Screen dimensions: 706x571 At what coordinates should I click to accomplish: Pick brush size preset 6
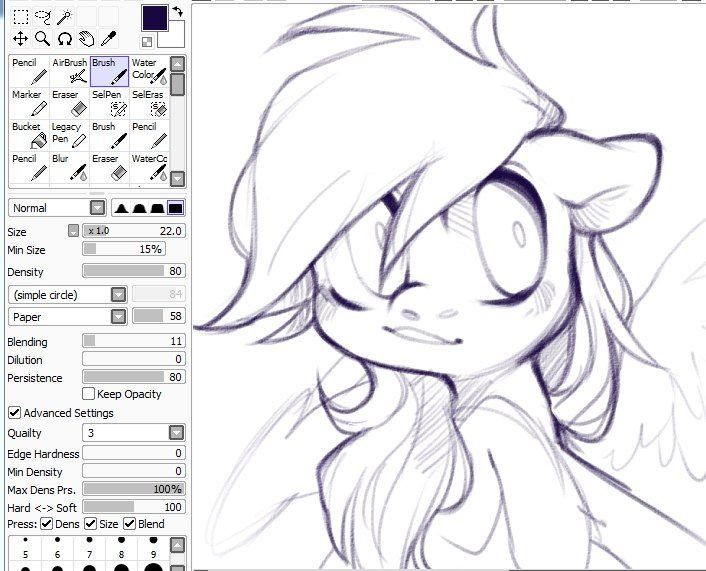tap(57, 547)
